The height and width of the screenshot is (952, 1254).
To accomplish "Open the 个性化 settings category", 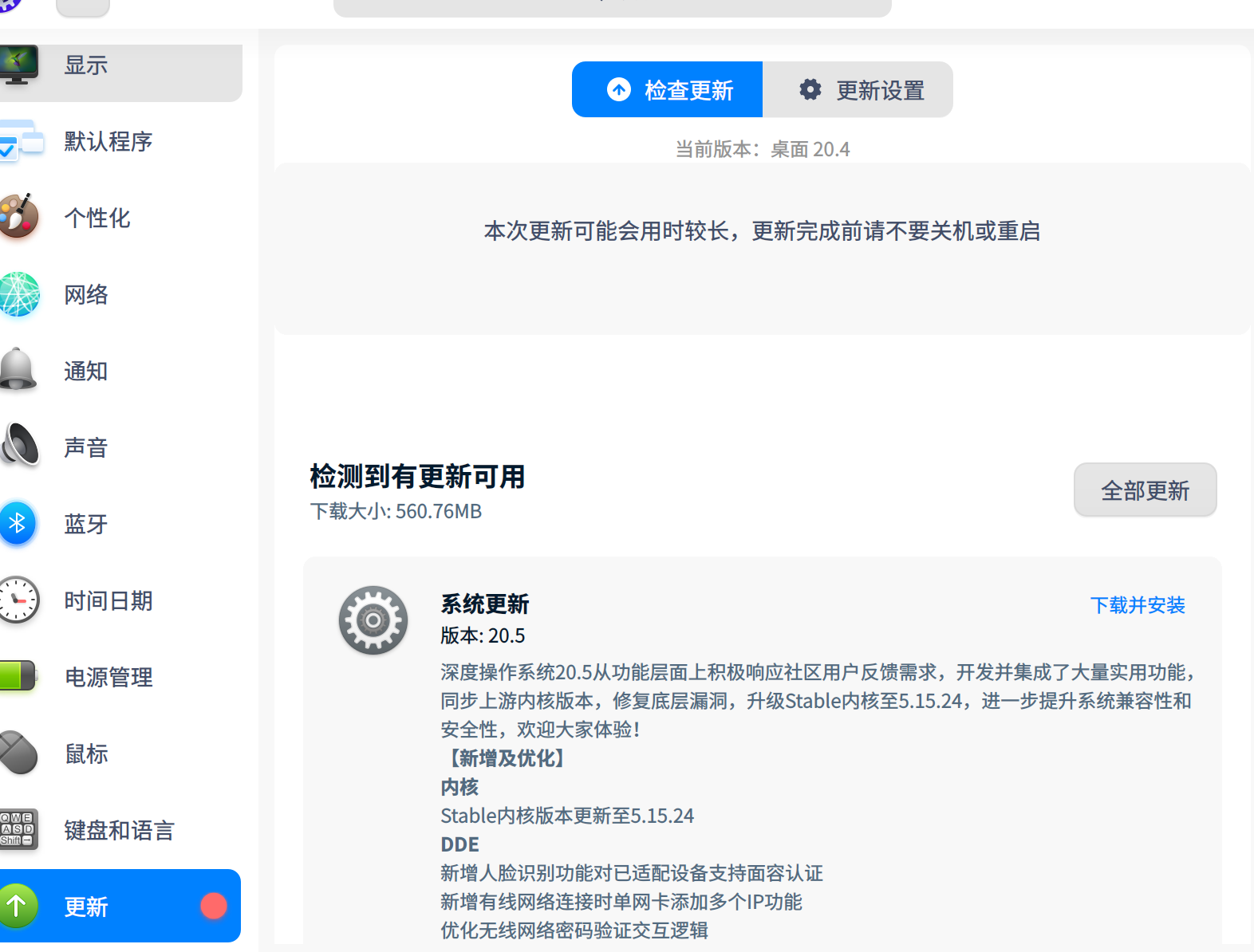I will 120,218.
